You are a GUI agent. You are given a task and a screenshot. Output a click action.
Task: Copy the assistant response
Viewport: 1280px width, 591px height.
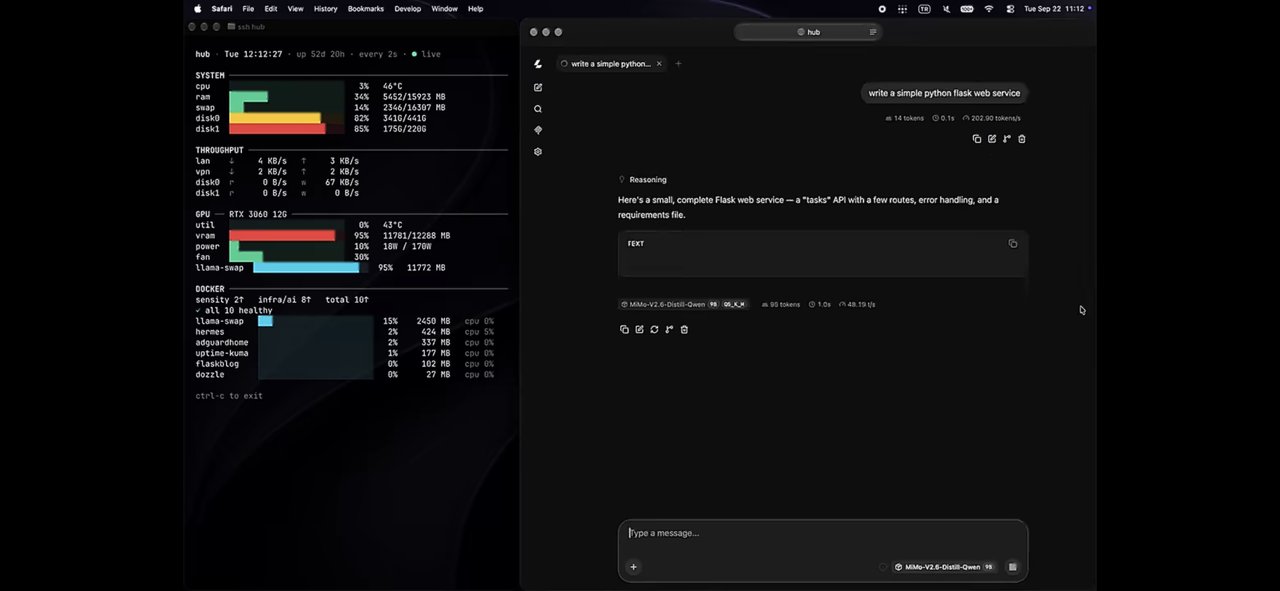(x=624, y=329)
